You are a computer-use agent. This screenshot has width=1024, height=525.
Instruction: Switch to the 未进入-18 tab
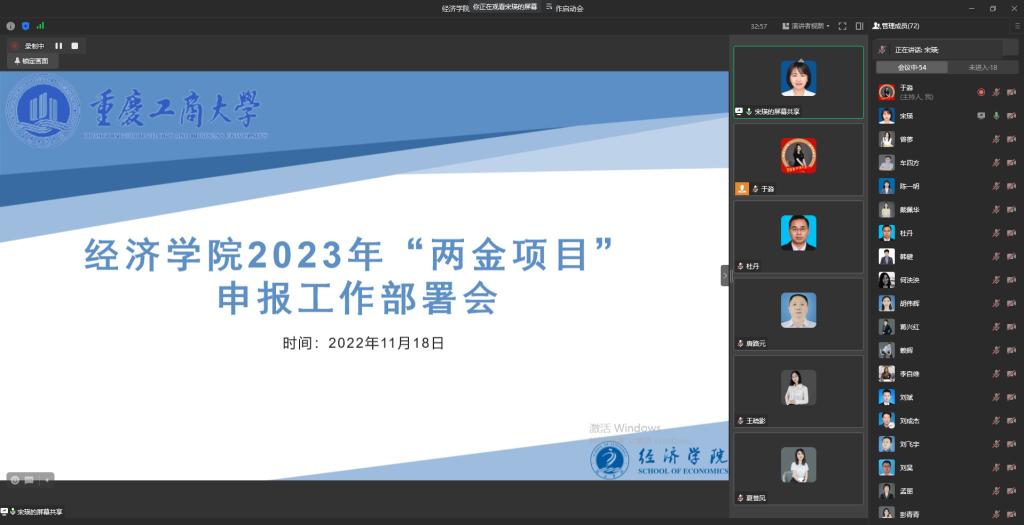coord(982,67)
